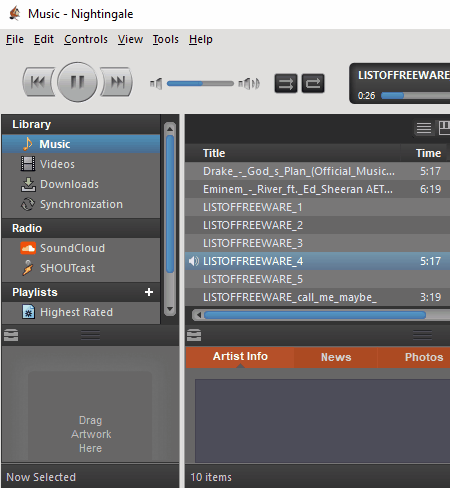Click the Library section header

pos(81,124)
